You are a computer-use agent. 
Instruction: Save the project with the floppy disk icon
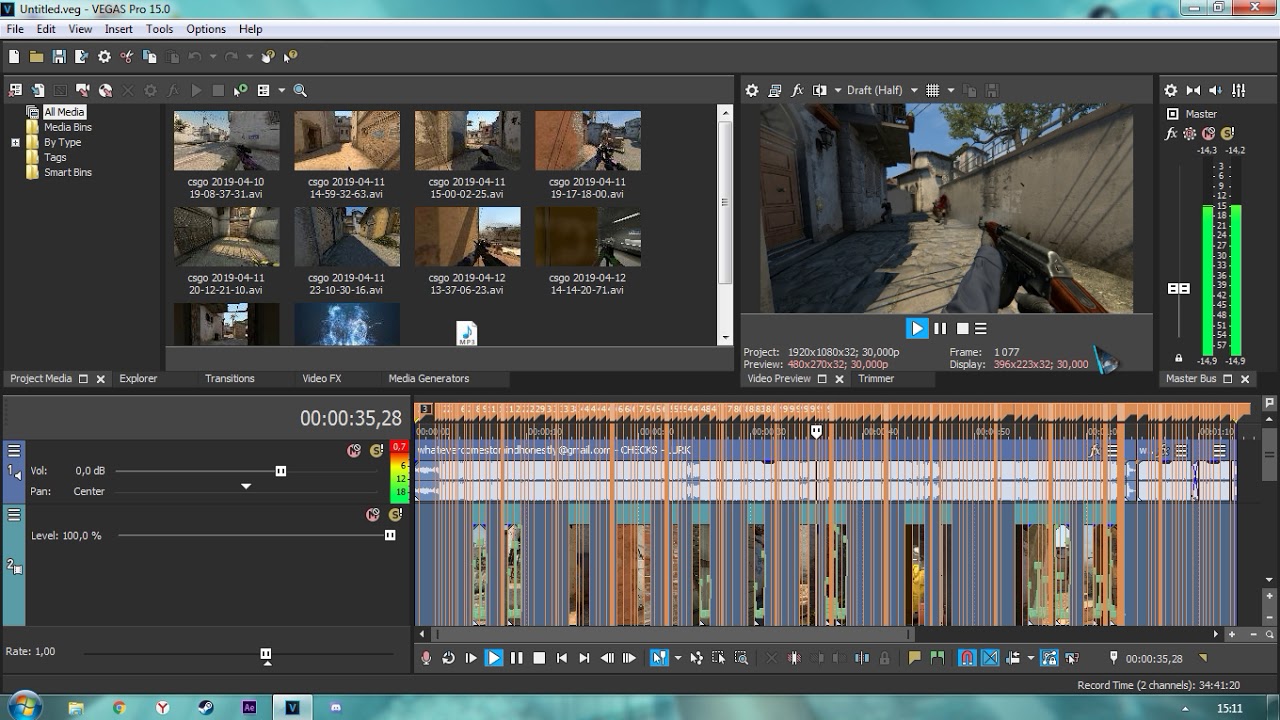59,57
